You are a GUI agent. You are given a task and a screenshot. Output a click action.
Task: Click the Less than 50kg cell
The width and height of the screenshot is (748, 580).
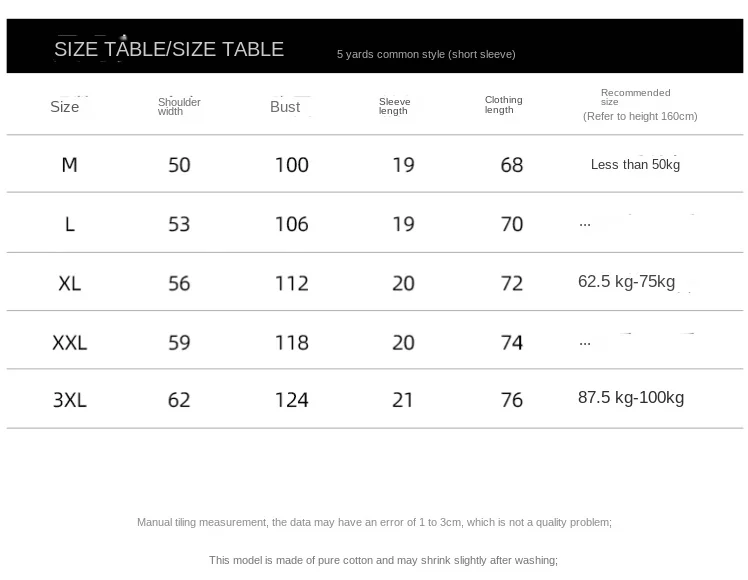click(x=635, y=164)
